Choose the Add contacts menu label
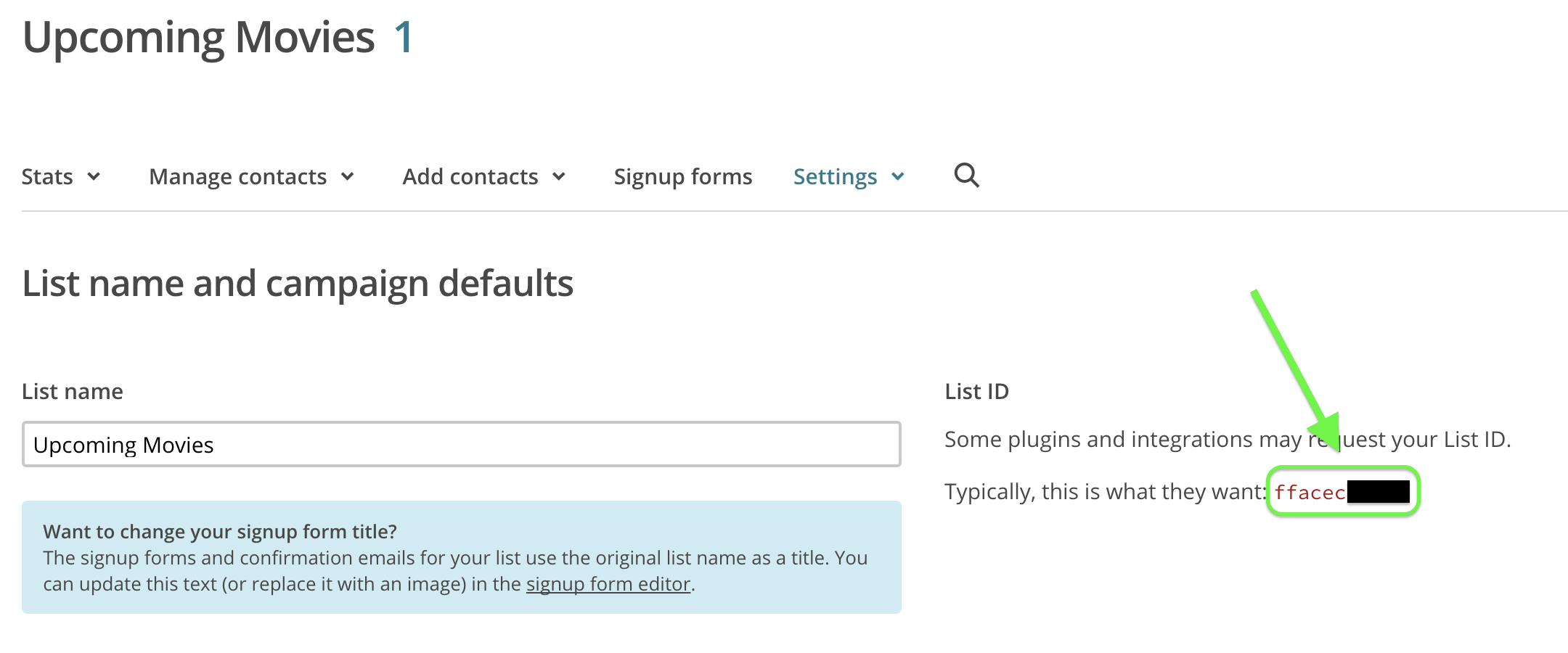The width and height of the screenshot is (1568, 653). pyautogui.click(x=470, y=176)
